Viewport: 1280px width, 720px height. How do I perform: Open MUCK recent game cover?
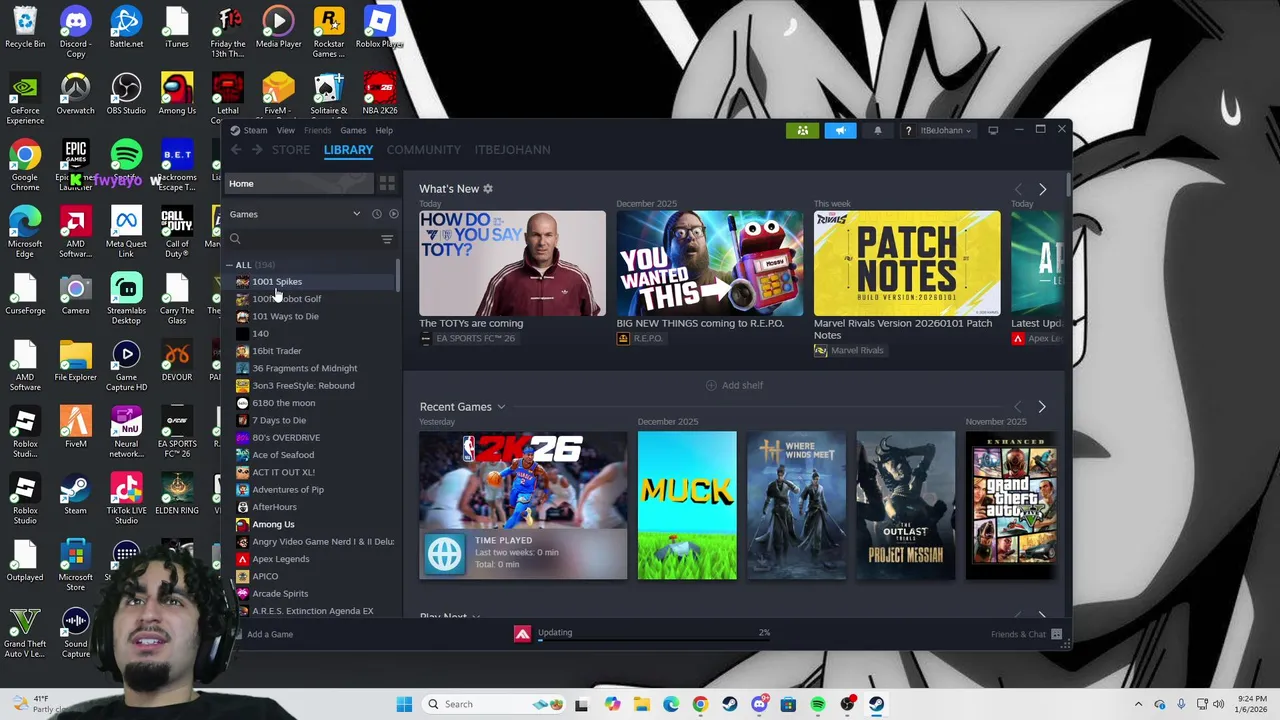(687, 505)
